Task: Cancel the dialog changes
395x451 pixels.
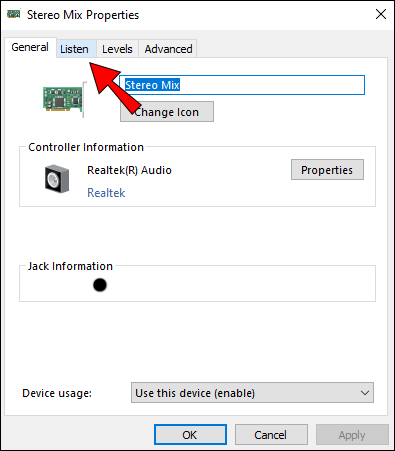Action: pos(271,435)
